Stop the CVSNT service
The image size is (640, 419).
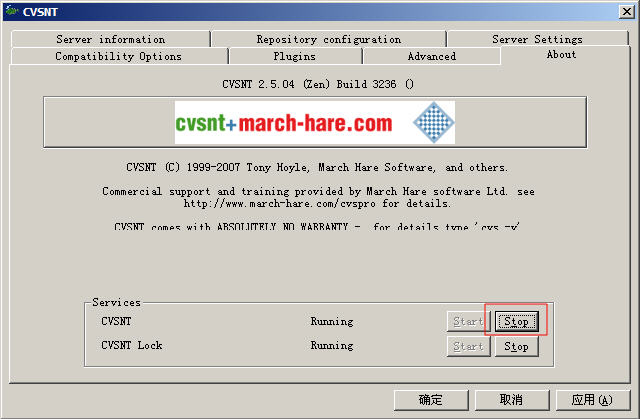(516, 321)
